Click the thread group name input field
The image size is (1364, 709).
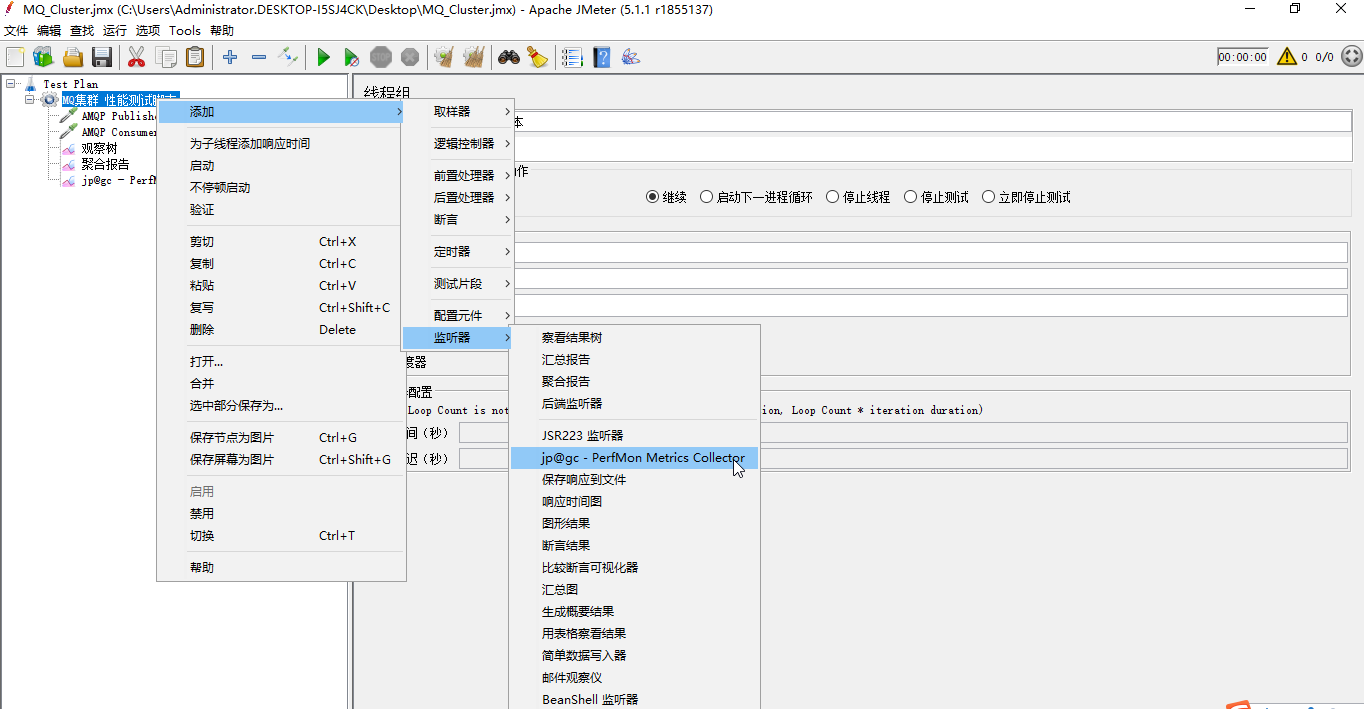(x=930, y=121)
